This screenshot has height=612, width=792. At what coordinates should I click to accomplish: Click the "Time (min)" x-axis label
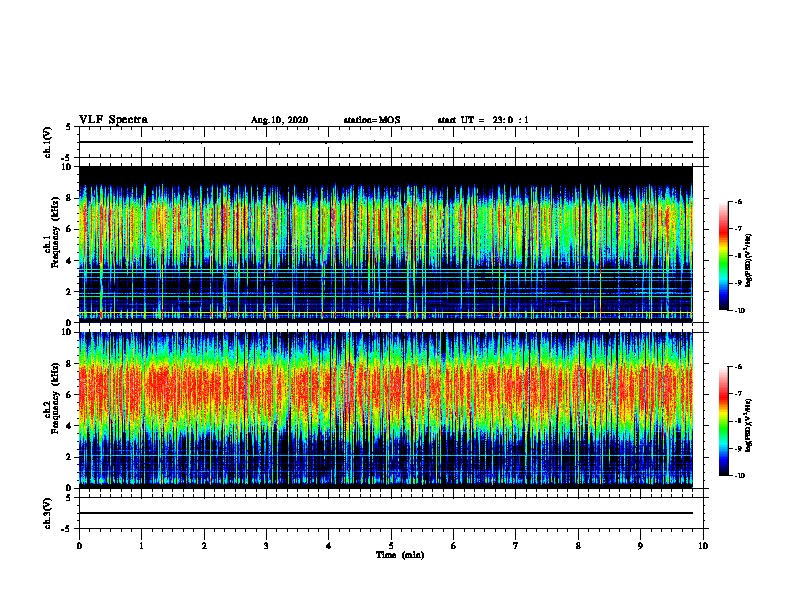(400, 555)
